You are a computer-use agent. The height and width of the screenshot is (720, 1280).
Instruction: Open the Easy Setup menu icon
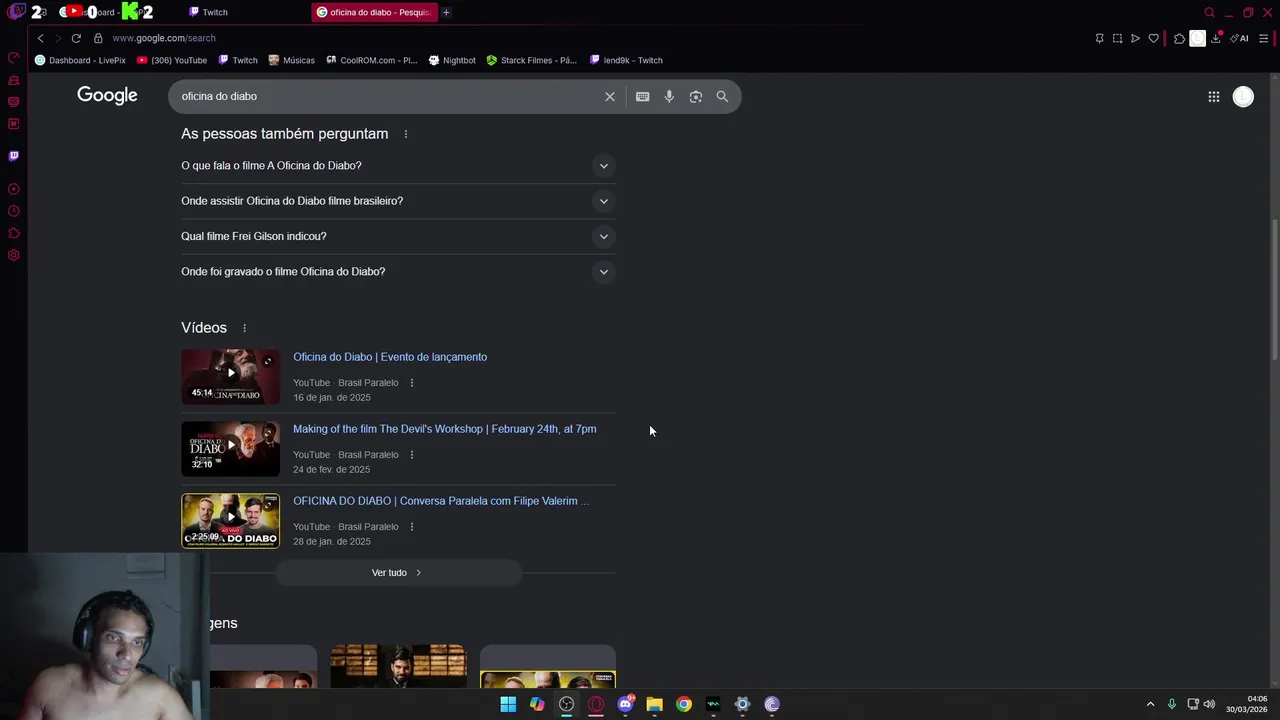click(1264, 38)
